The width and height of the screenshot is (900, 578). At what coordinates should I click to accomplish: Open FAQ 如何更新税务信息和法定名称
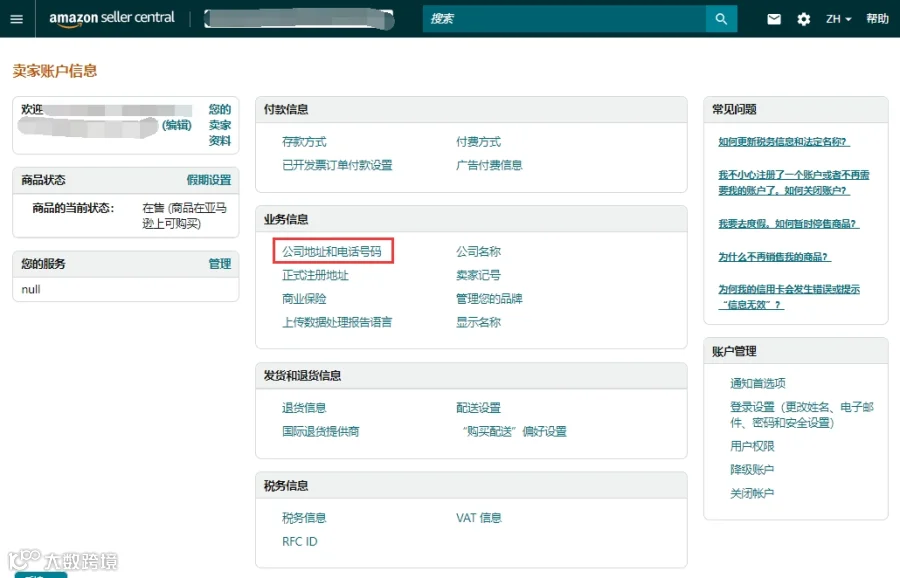pos(784,142)
